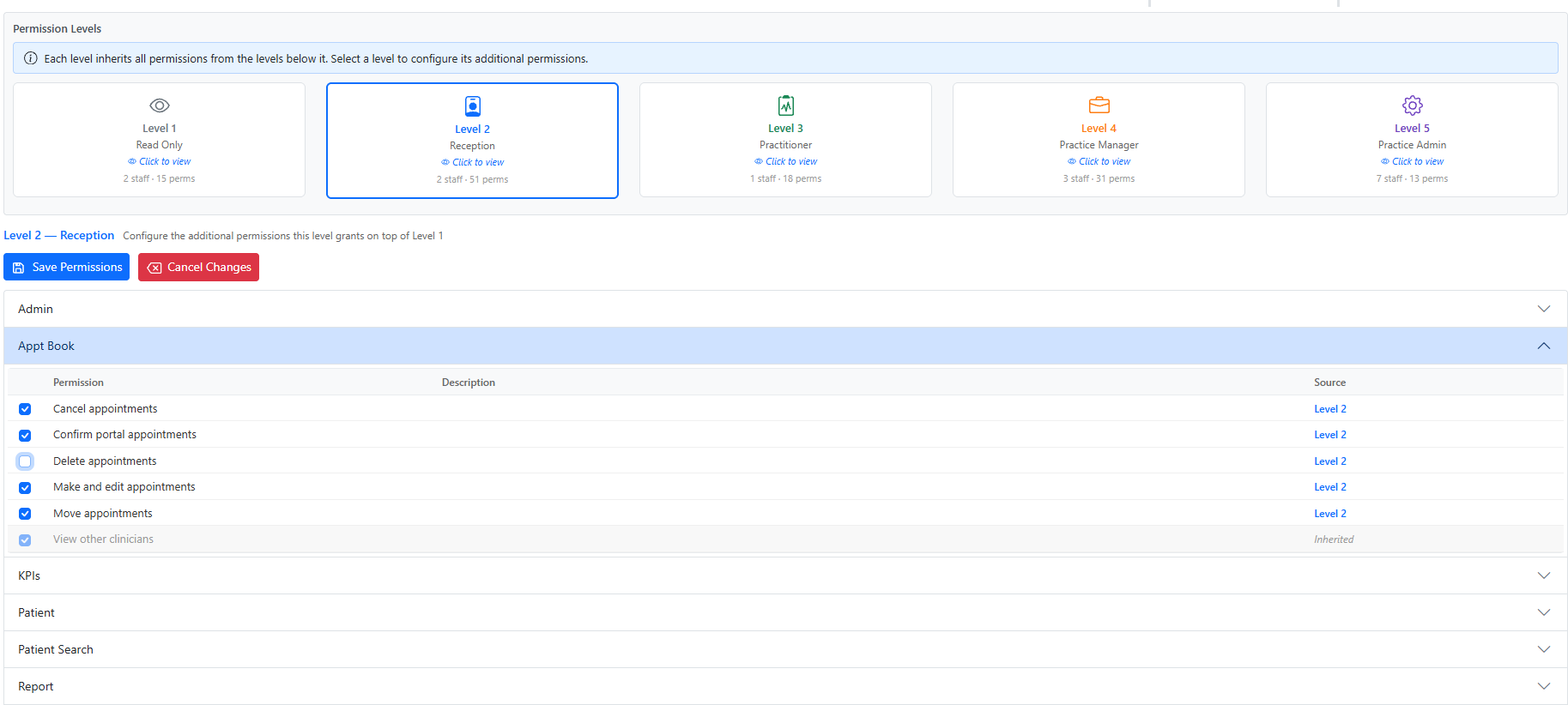Click the 'Delete appointments' permission text
1568x705 pixels.
105,461
